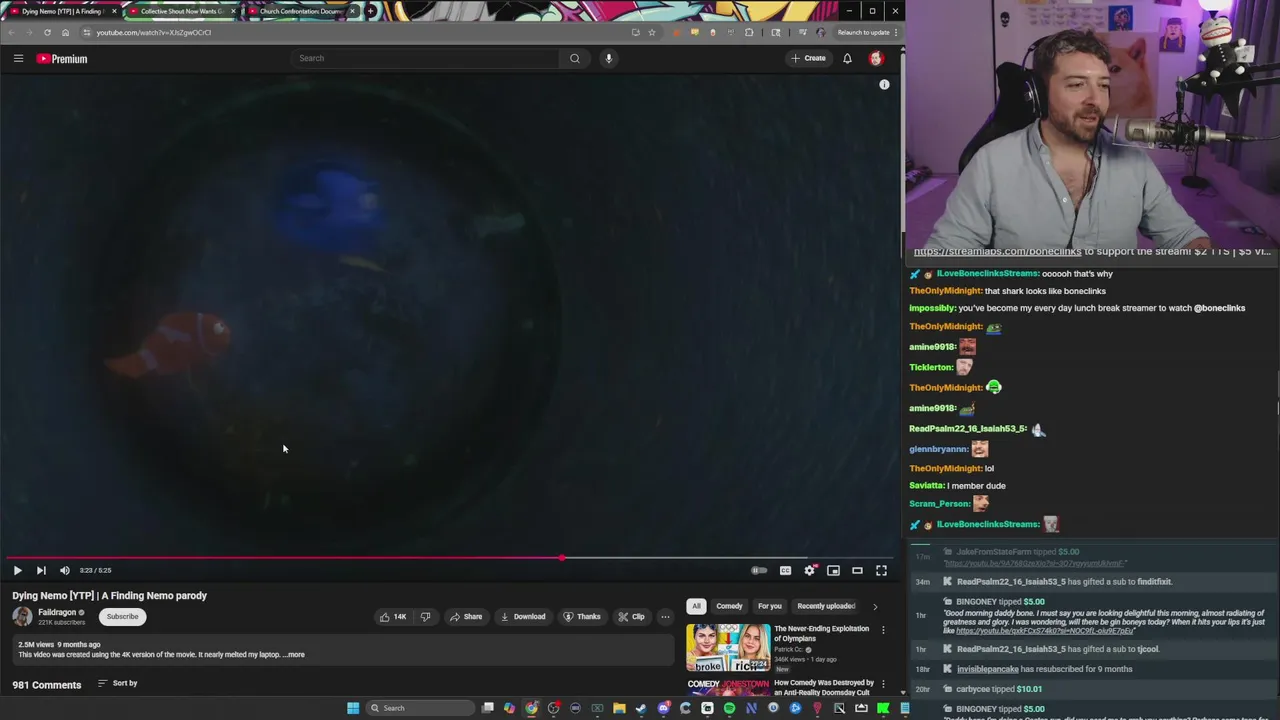Screen dimensions: 1280x720
Task: Go to browser home page
Action: tap(66, 32)
